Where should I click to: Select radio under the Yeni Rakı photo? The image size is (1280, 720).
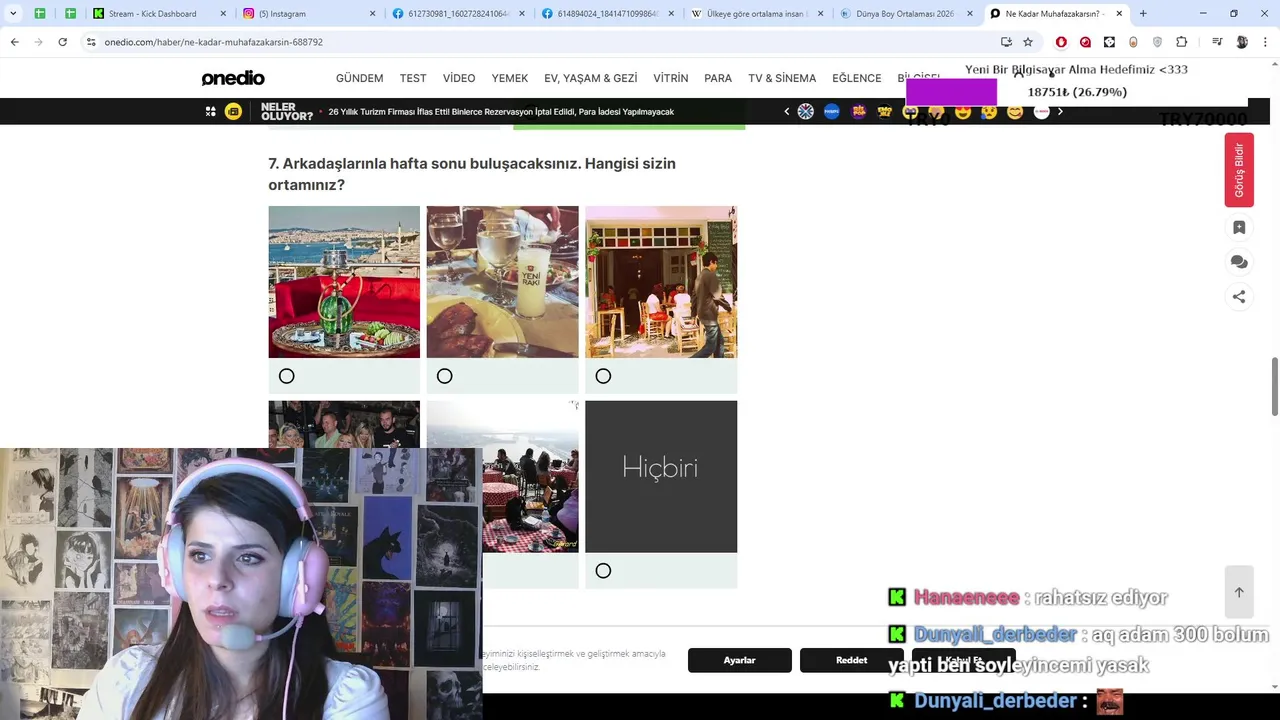(x=445, y=376)
